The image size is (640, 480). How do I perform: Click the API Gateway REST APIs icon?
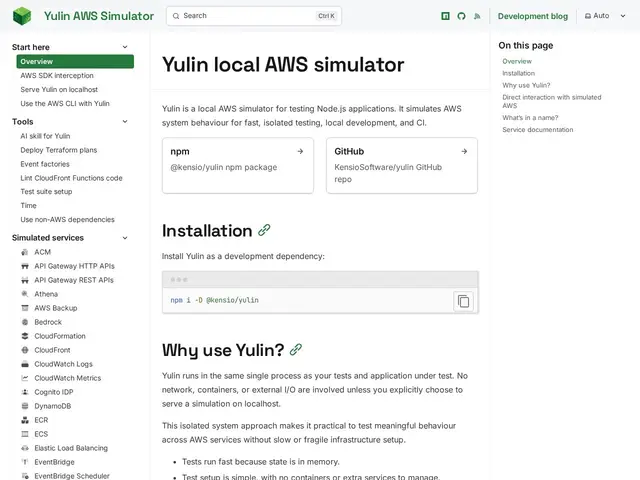coord(25,280)
